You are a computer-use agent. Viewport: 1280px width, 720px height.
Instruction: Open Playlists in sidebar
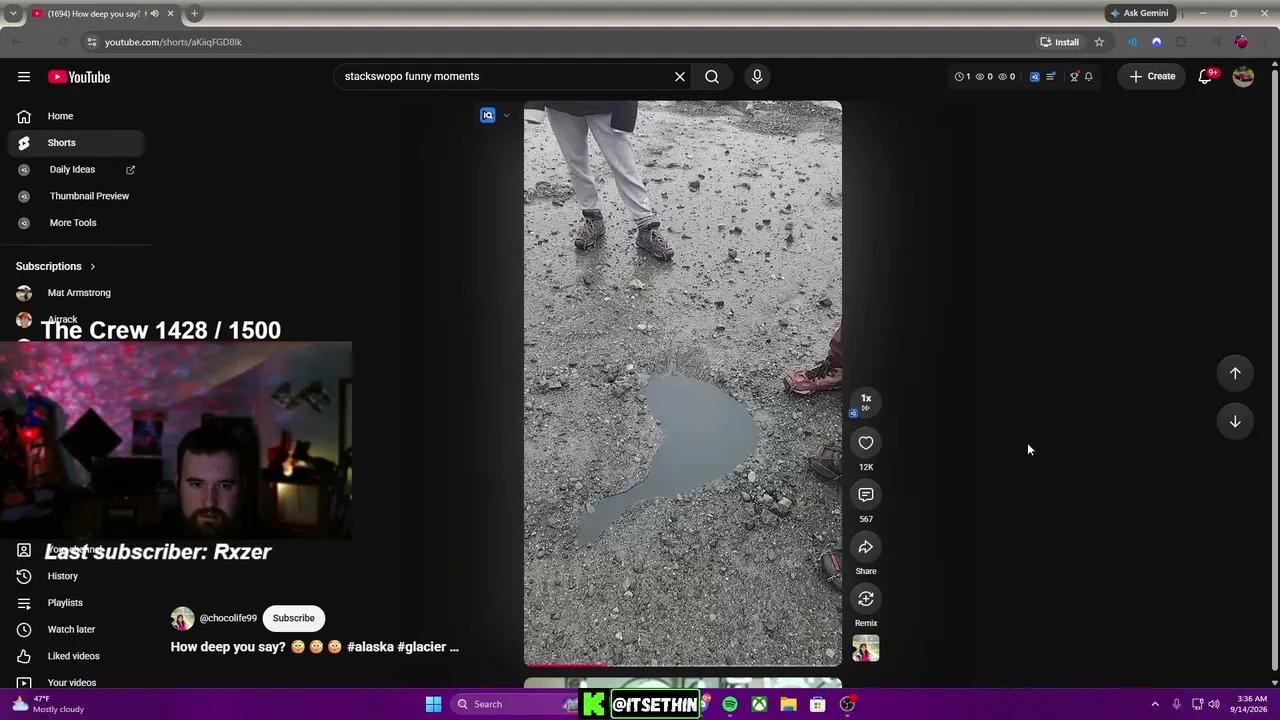tap(76, 603)
